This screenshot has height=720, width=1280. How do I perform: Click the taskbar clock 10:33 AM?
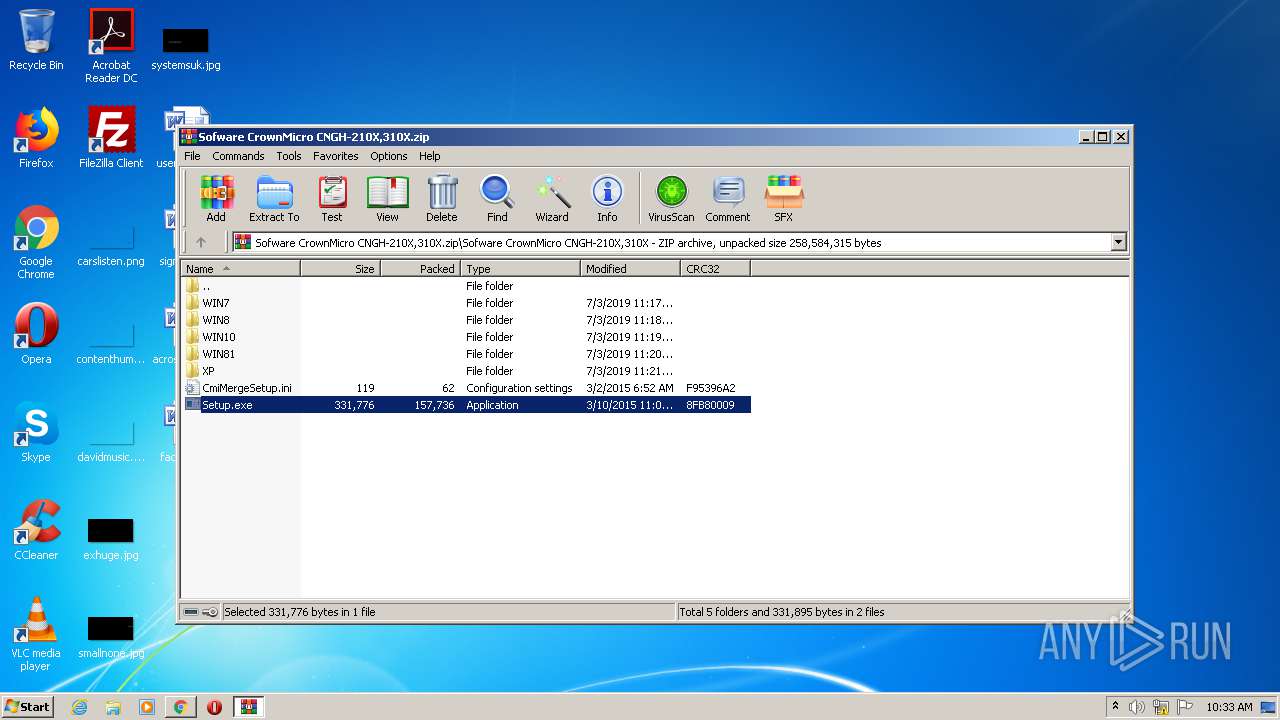pos(1229,707)
